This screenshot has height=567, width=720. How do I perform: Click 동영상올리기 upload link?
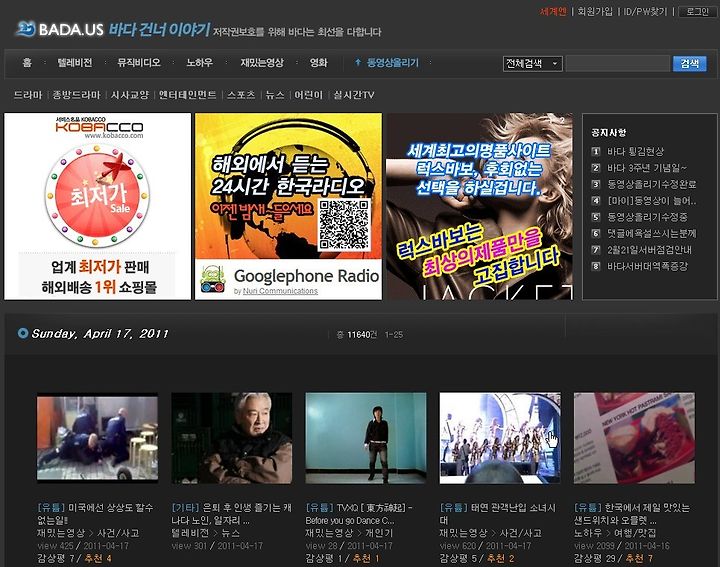393,62
